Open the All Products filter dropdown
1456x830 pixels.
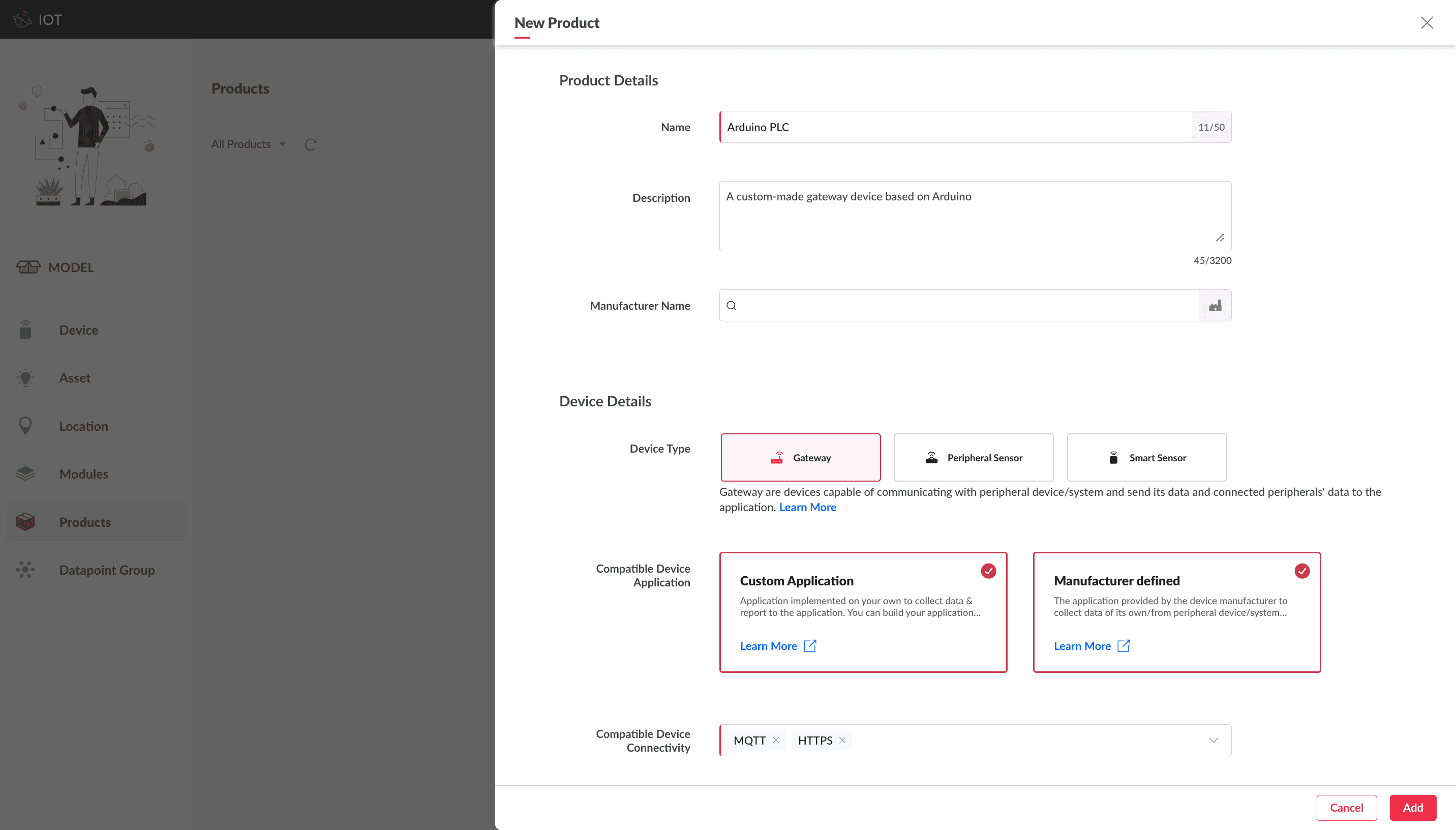click(x=249, y=144)
